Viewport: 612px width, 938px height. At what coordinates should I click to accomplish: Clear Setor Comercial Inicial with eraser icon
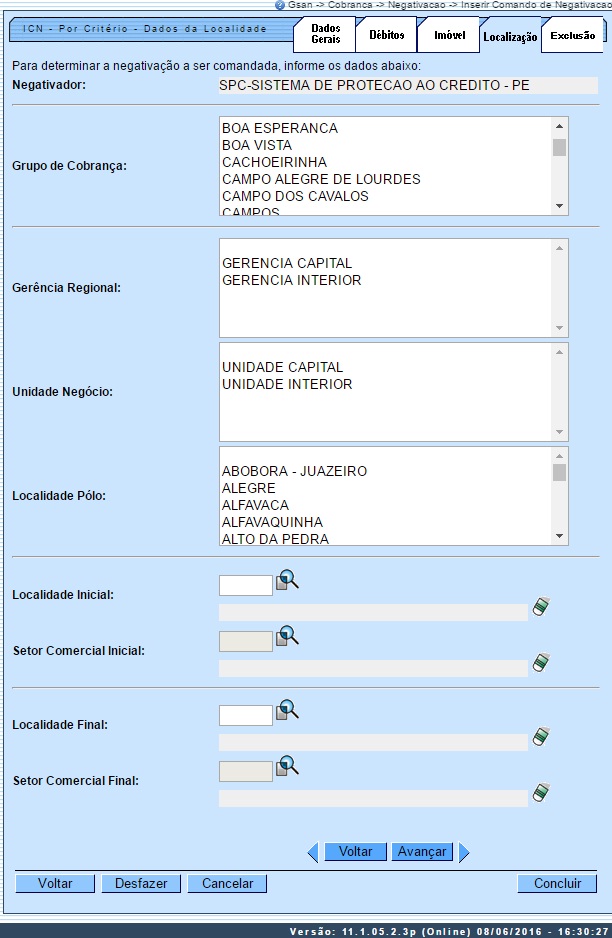coord(541,663)
